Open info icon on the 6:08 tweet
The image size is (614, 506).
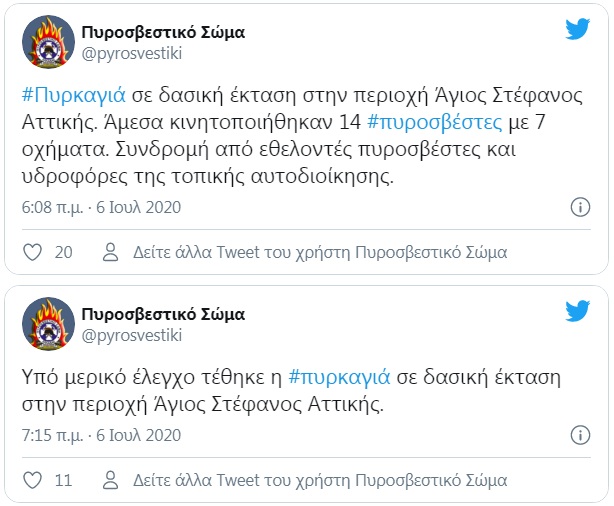580,207
